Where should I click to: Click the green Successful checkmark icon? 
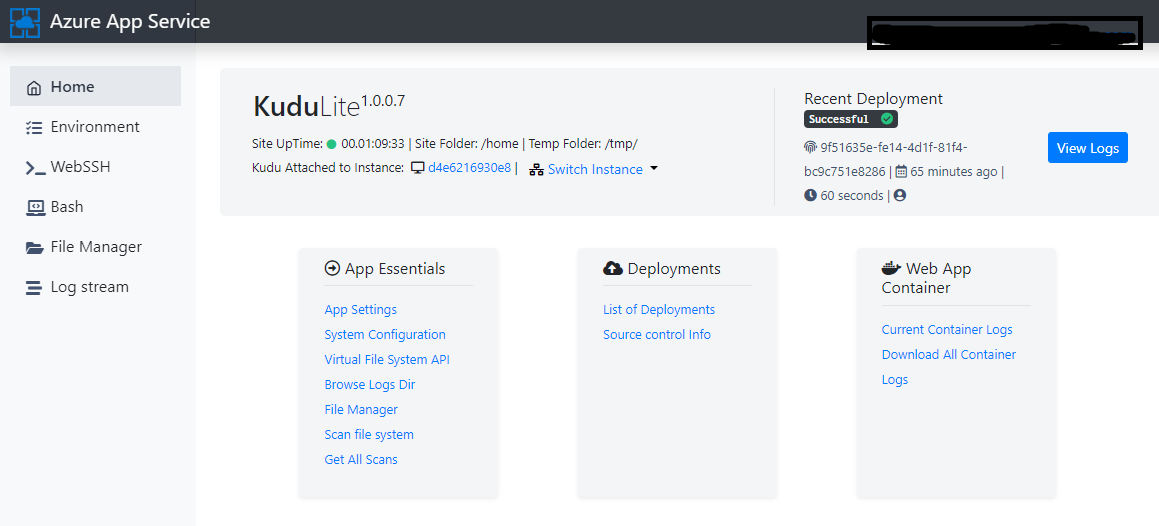887,119
